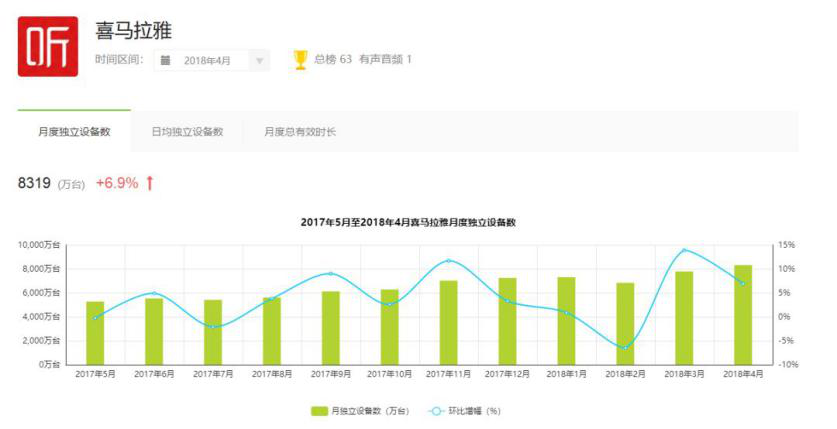Click the 2017年8月 green bar

(x=272, y=331)
